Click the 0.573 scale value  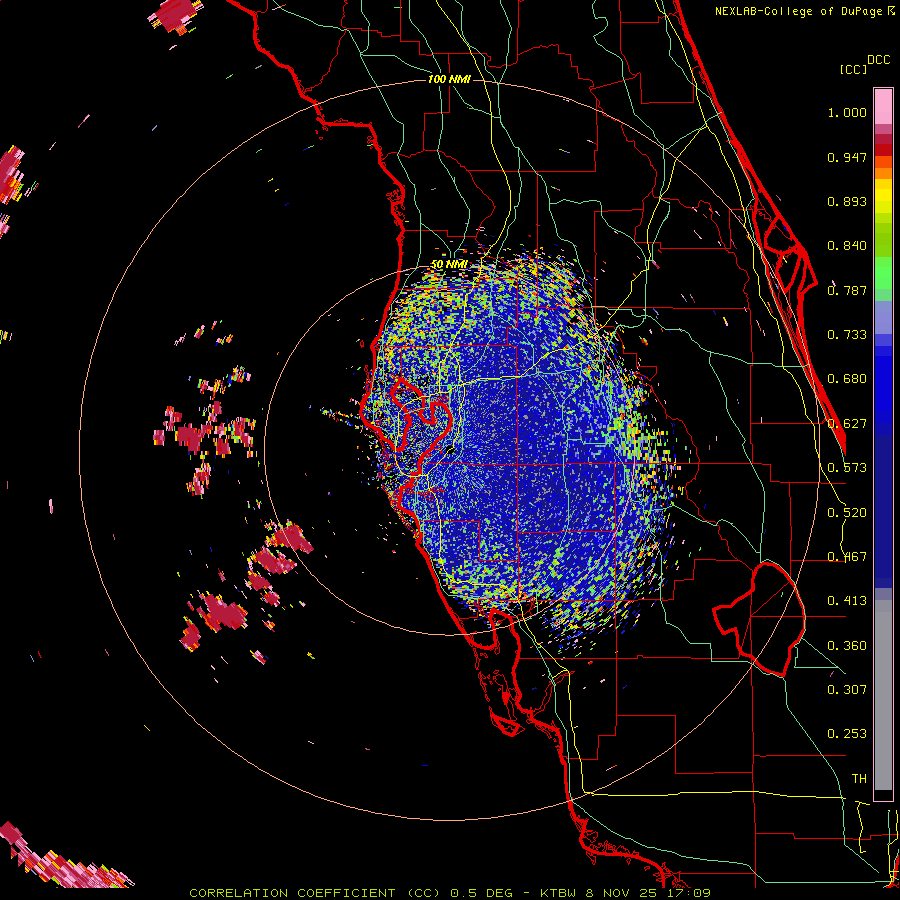847,467
